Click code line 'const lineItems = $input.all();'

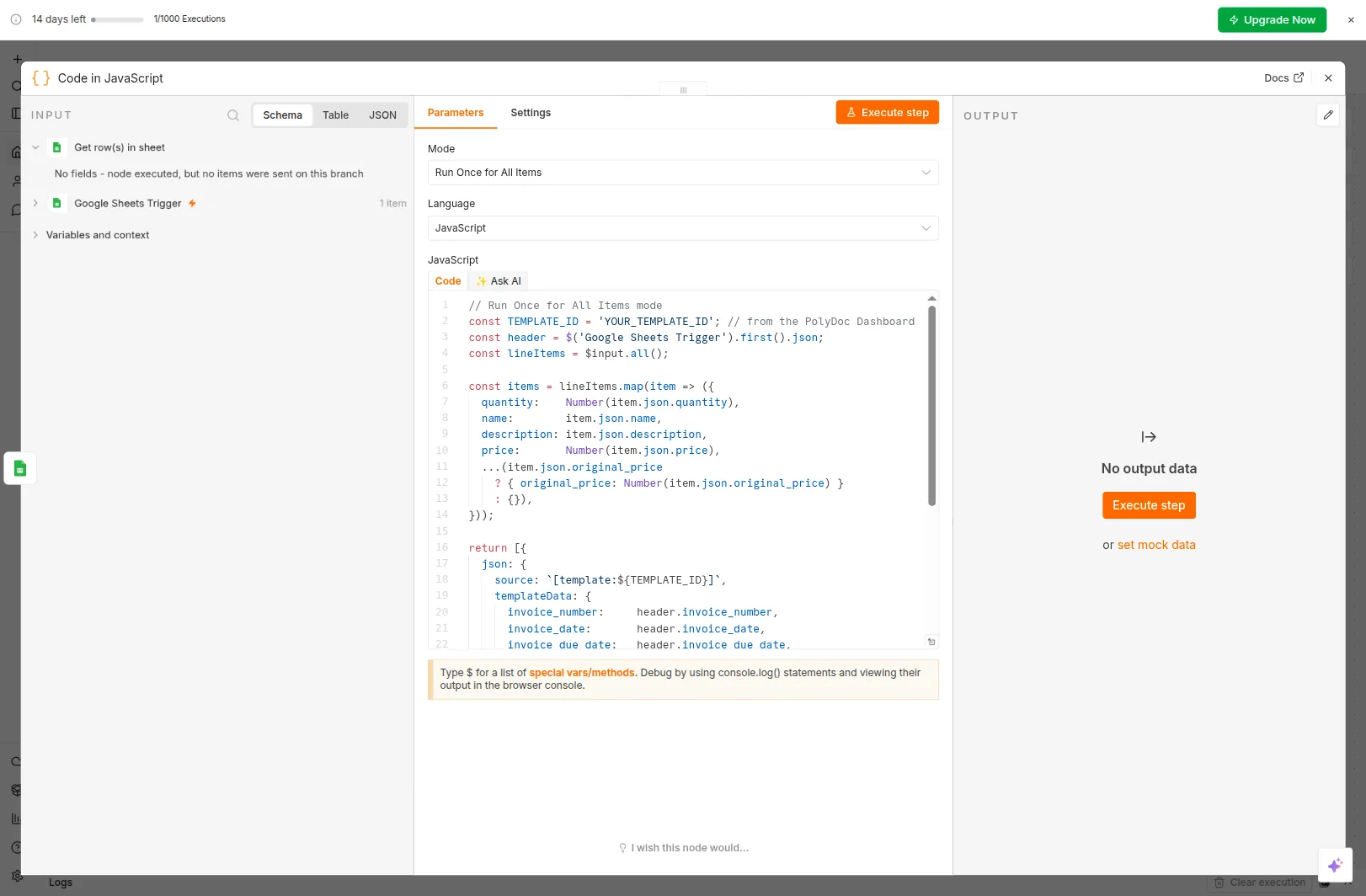click(x=568, y=354)
